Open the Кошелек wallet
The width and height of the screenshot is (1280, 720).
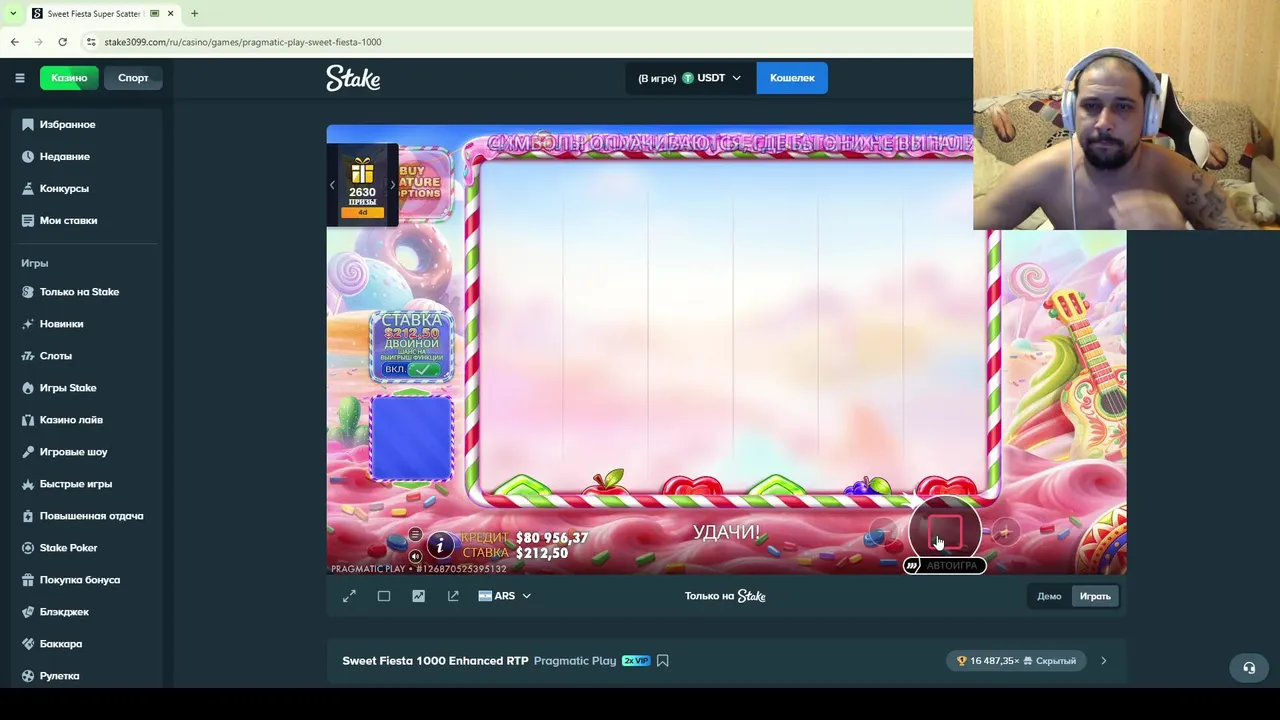pyautogui.click(x=792, y=78)
